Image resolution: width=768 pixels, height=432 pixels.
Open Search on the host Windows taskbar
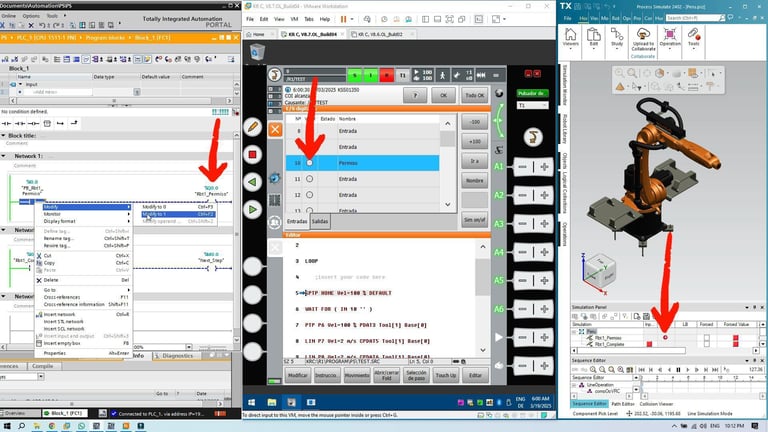[22, 426]
